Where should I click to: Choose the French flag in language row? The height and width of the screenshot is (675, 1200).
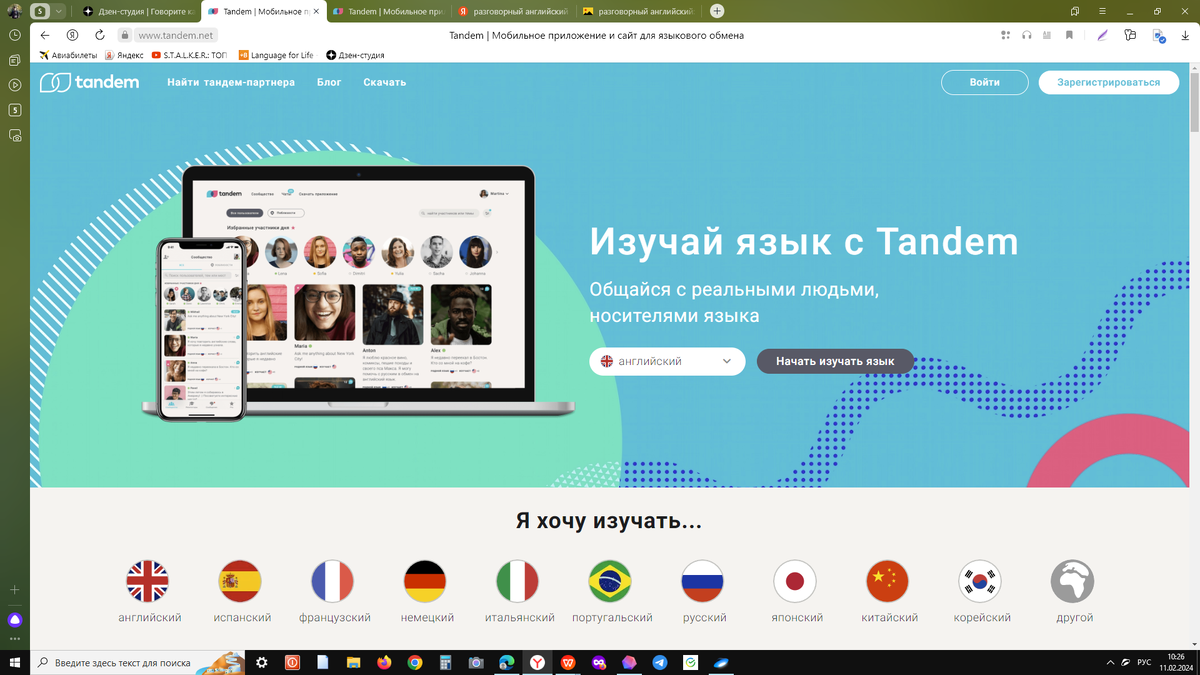point(333,581)
